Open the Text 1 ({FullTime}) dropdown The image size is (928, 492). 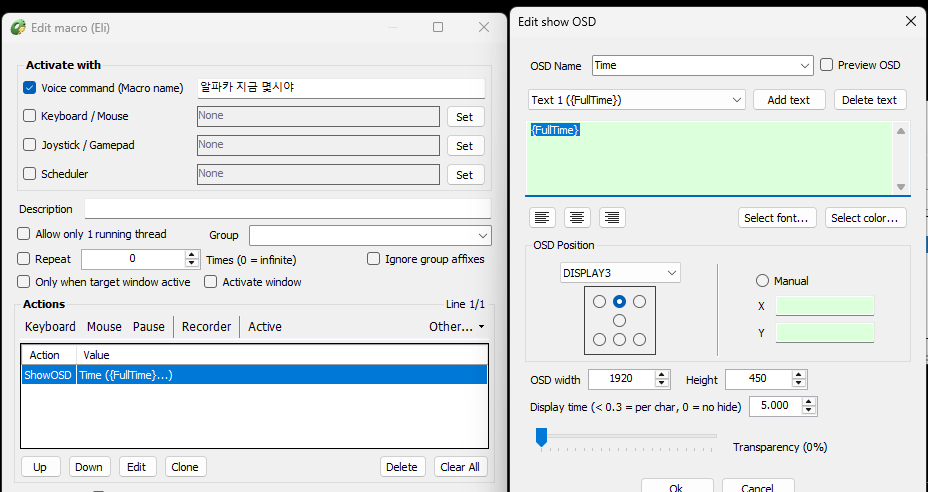coord(636,99)
